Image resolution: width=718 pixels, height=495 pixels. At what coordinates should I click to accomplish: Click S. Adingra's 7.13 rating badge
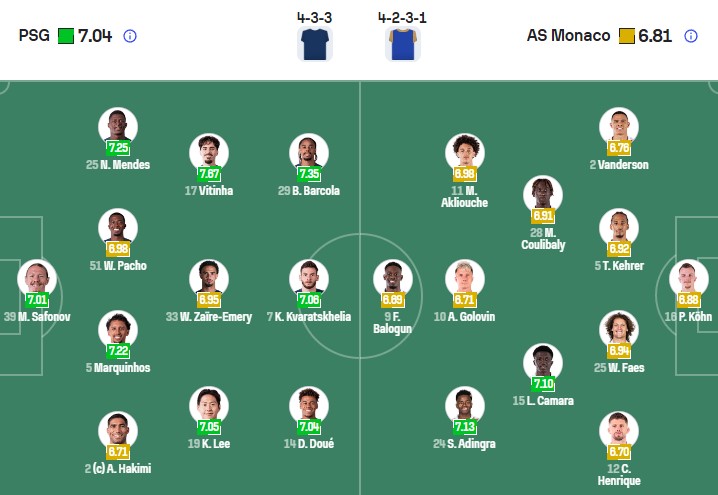[465, 426]
